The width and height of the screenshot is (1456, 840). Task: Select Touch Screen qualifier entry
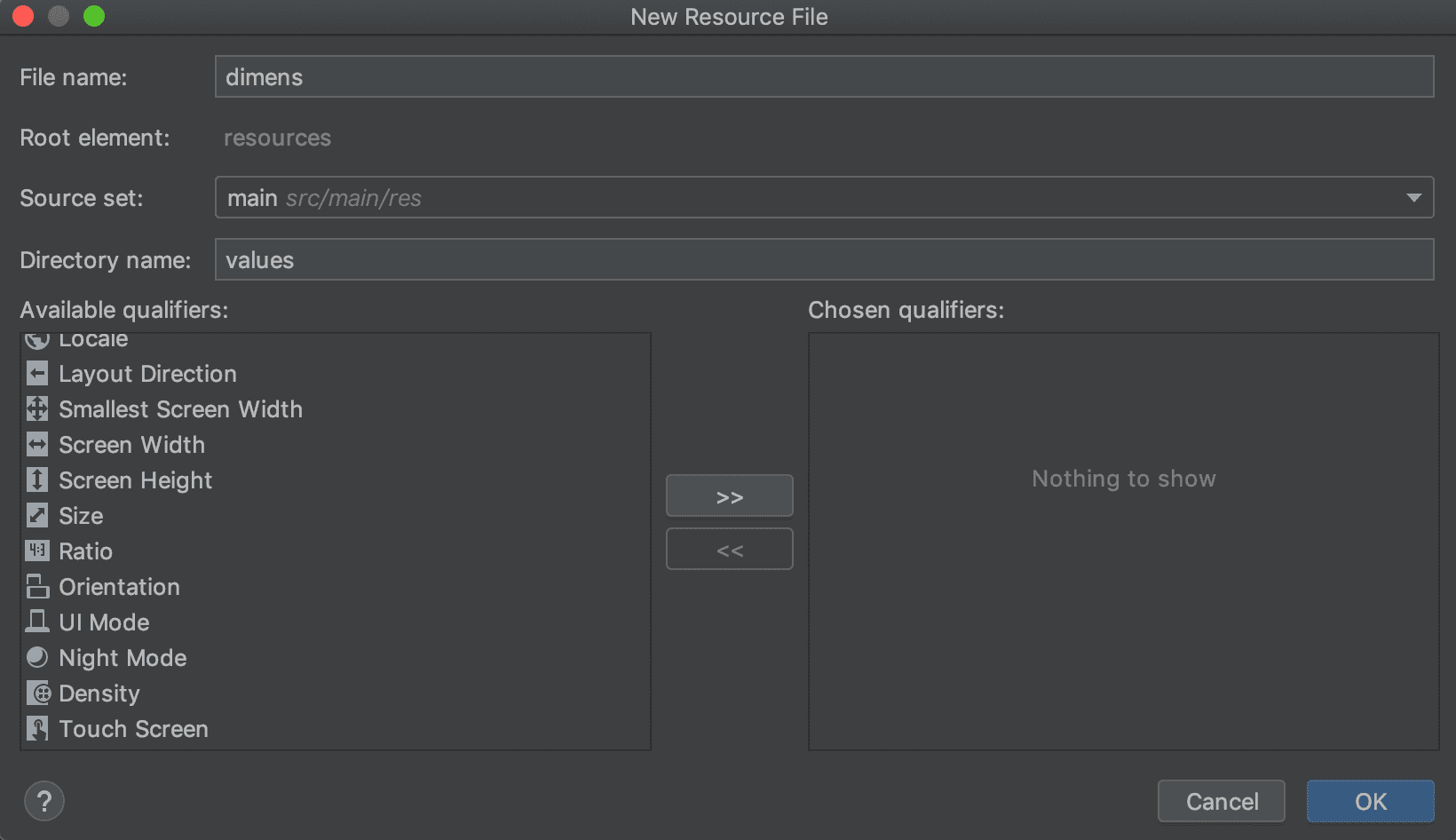pos(133,729)
